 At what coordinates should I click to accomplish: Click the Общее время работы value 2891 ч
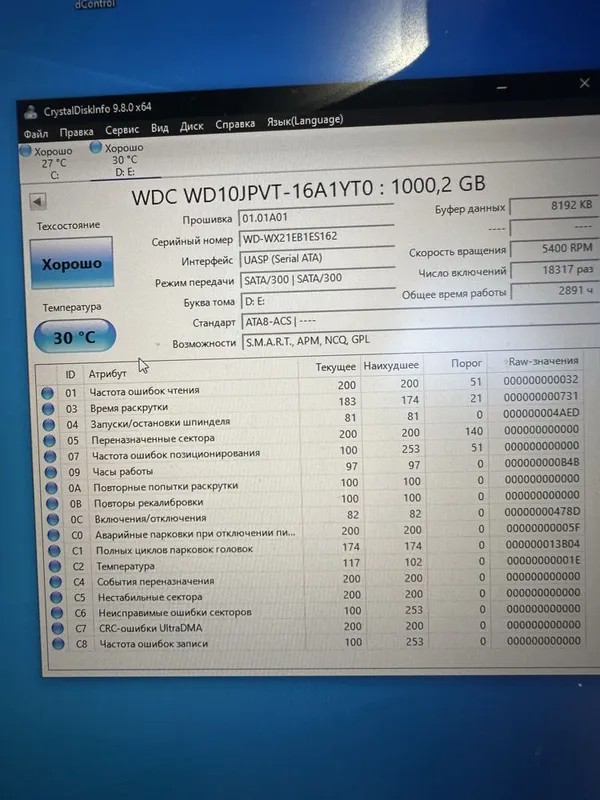click(555, 291)
